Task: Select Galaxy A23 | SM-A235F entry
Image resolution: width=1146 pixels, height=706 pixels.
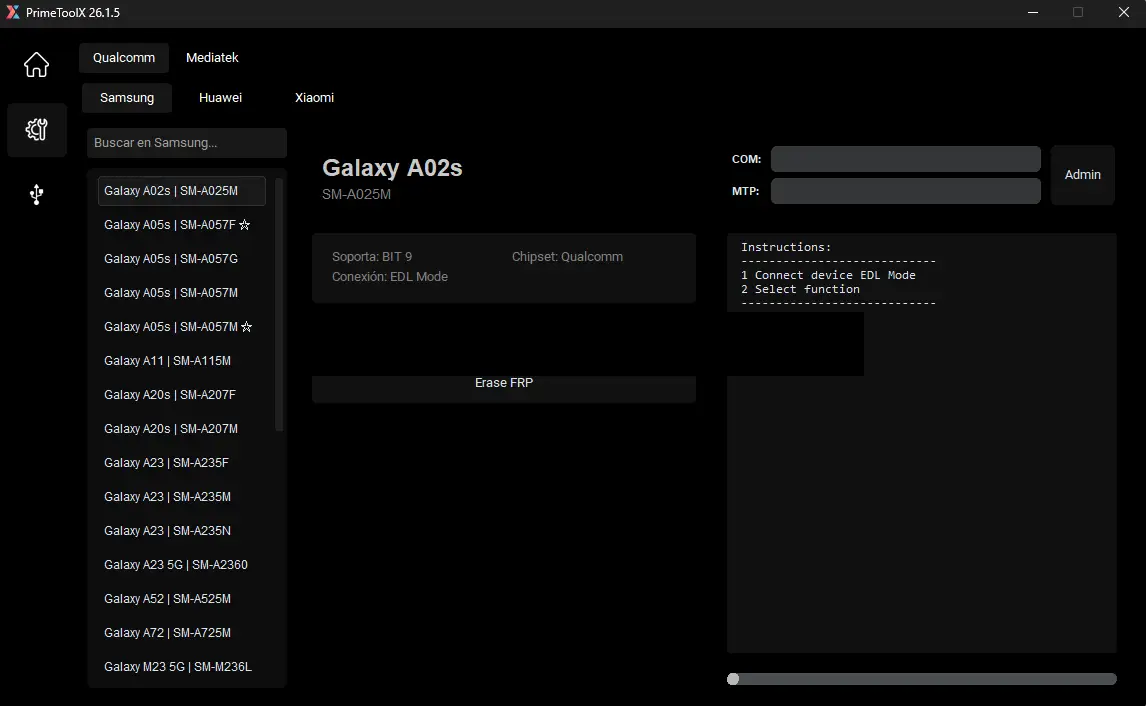Action: point(181,463)
